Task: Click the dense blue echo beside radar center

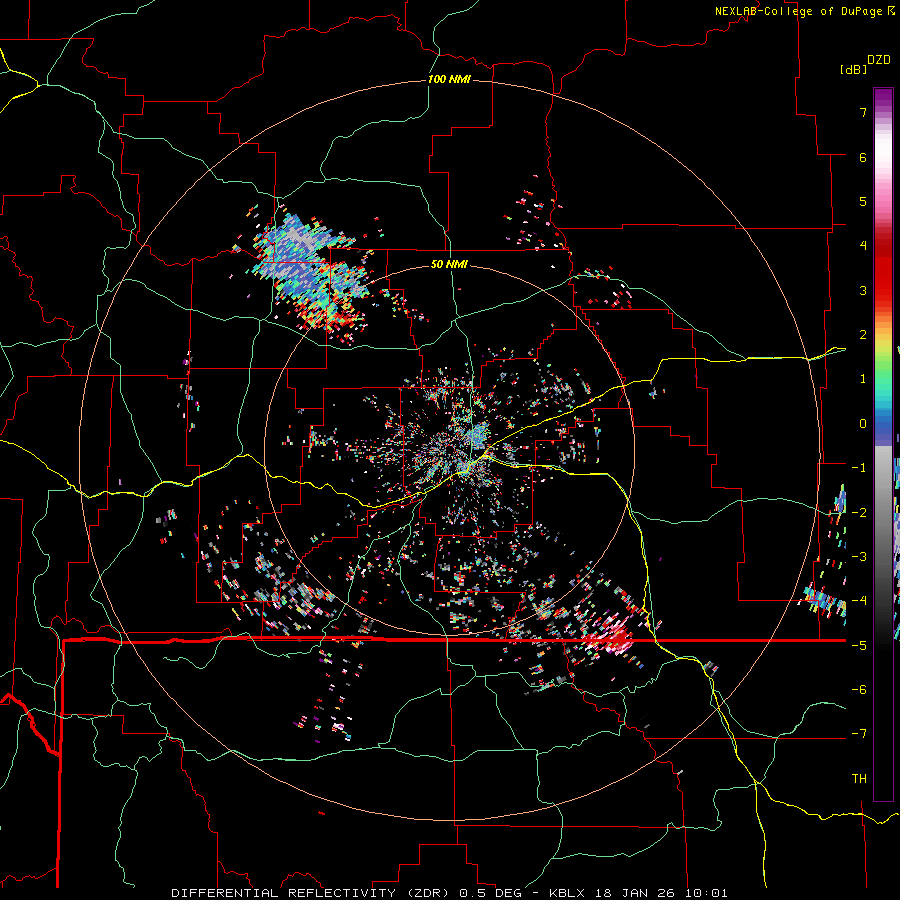Action: pos(477,436)
